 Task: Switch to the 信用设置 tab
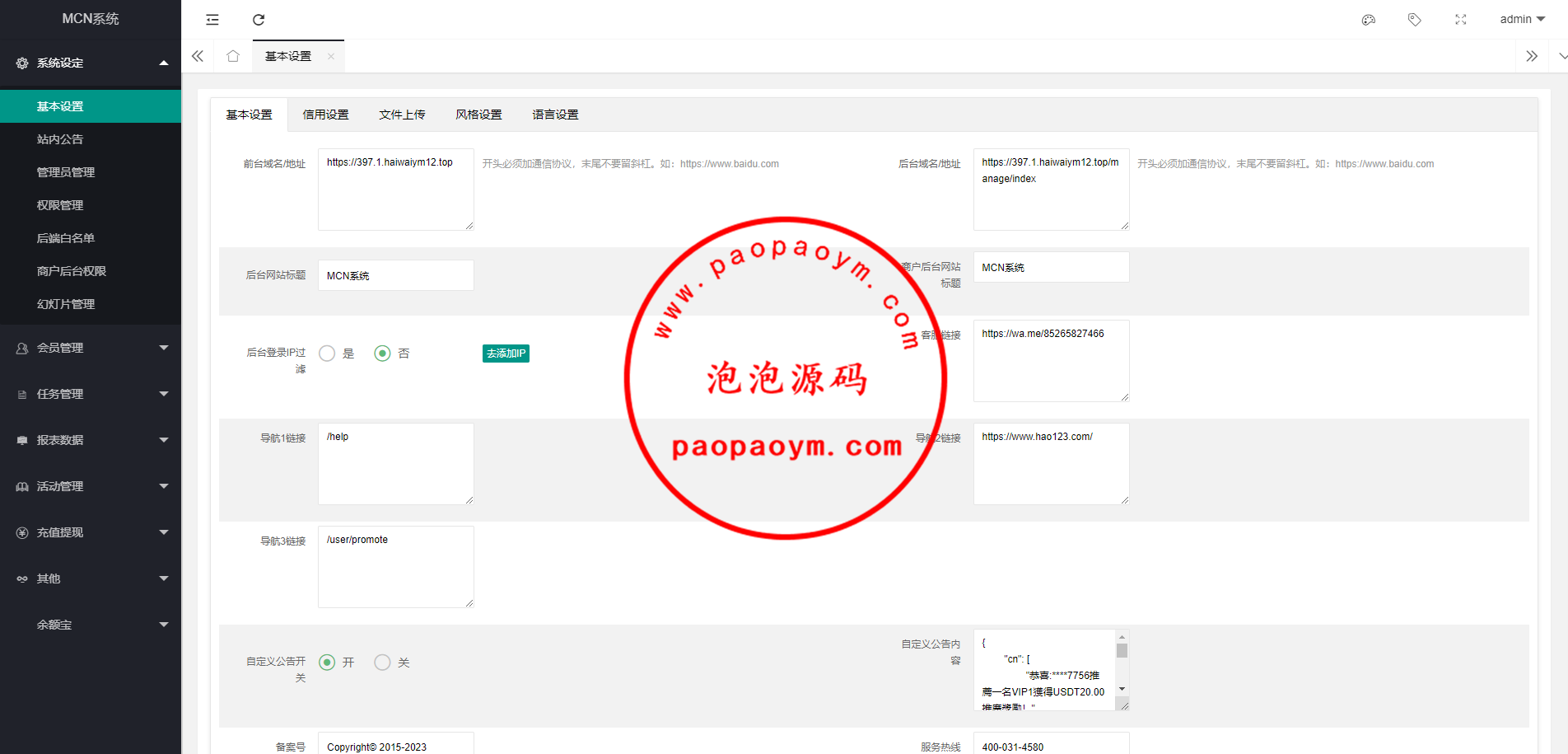point(326,115)
